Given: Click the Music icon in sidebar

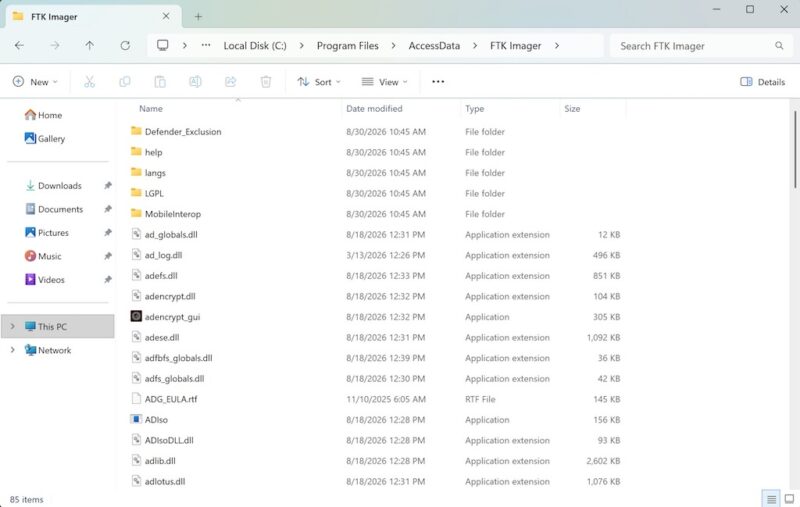Looking at the screenshot, I should click(x=31, y=256).
